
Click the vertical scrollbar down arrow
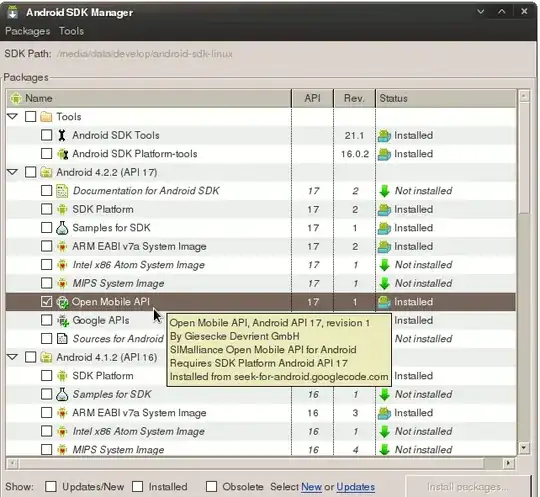(x=524, y=447)
